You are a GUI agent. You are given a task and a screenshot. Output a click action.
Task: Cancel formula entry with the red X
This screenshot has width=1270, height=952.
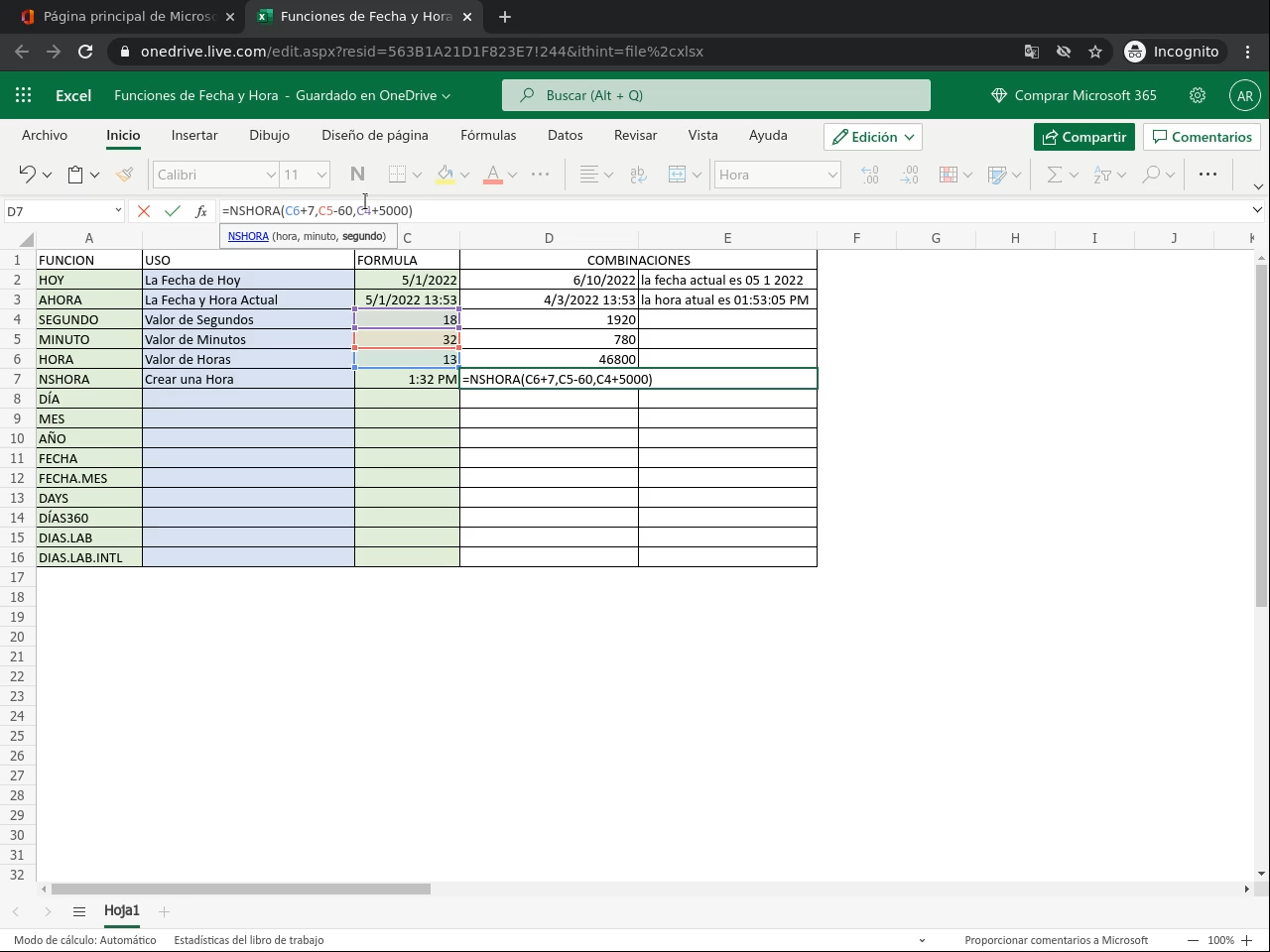tap(144, 211)
